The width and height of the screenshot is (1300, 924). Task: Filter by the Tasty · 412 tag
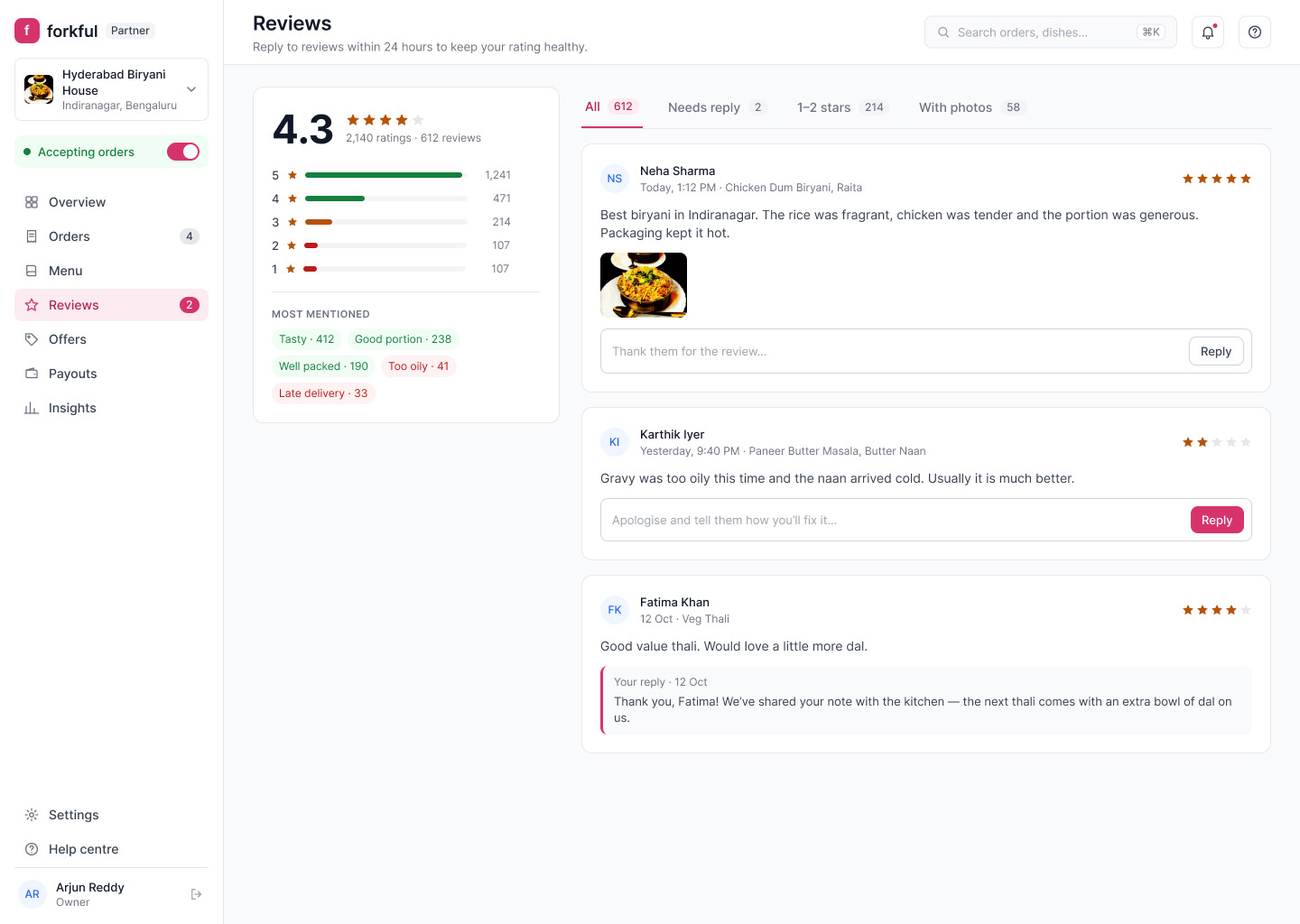coord(306,339)
